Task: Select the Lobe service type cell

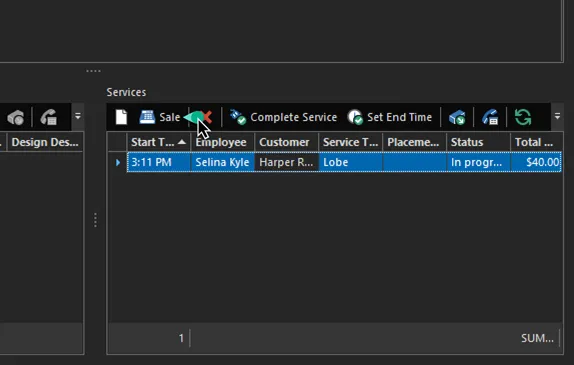Action: 350,162
